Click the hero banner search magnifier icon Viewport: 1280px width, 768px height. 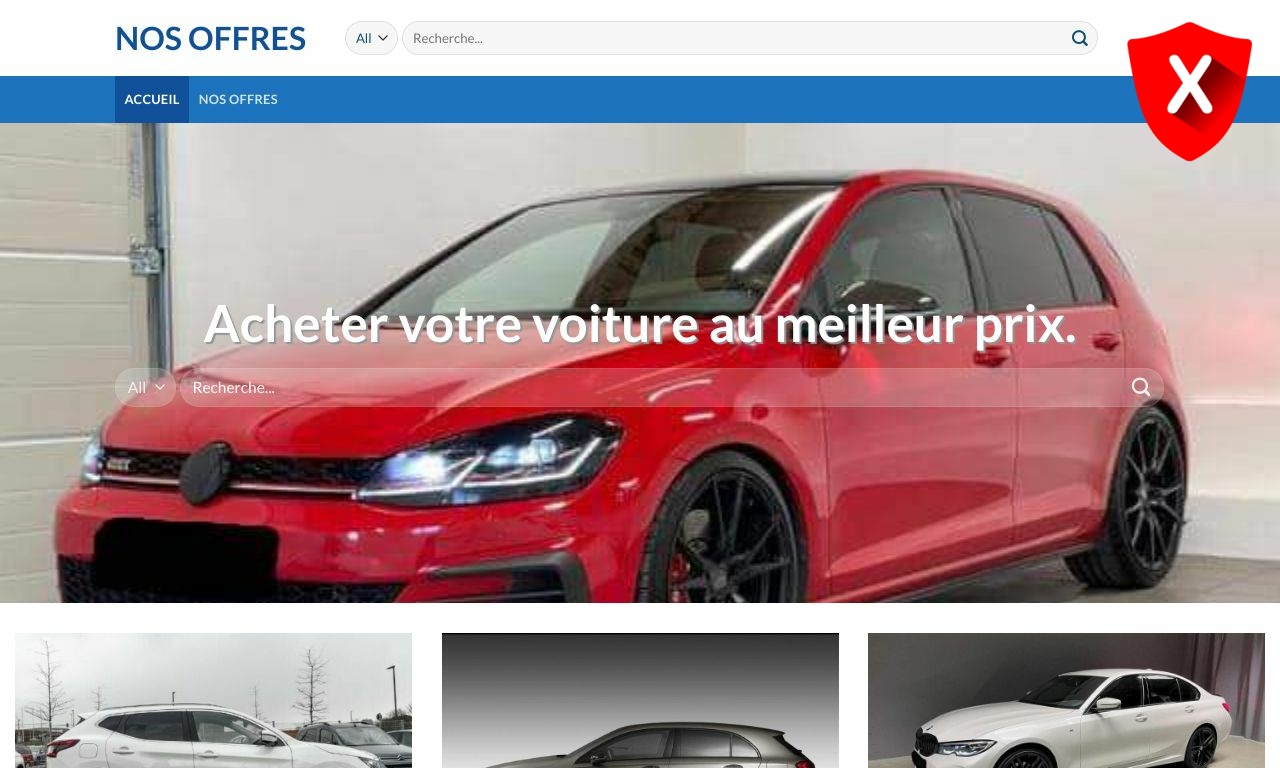(x=1141, y=387)
